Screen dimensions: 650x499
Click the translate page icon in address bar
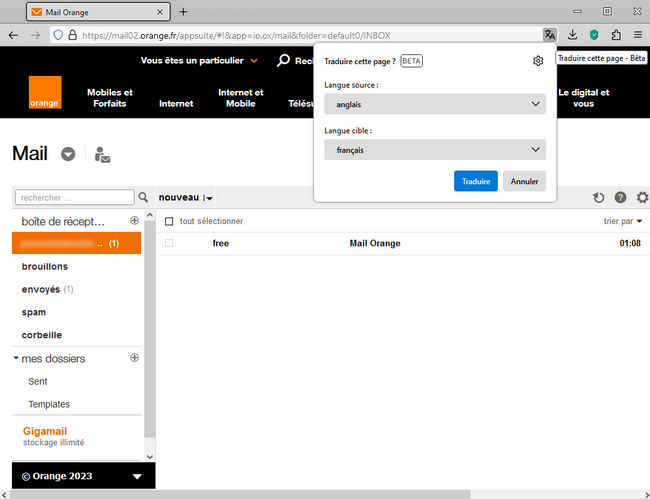550,35
